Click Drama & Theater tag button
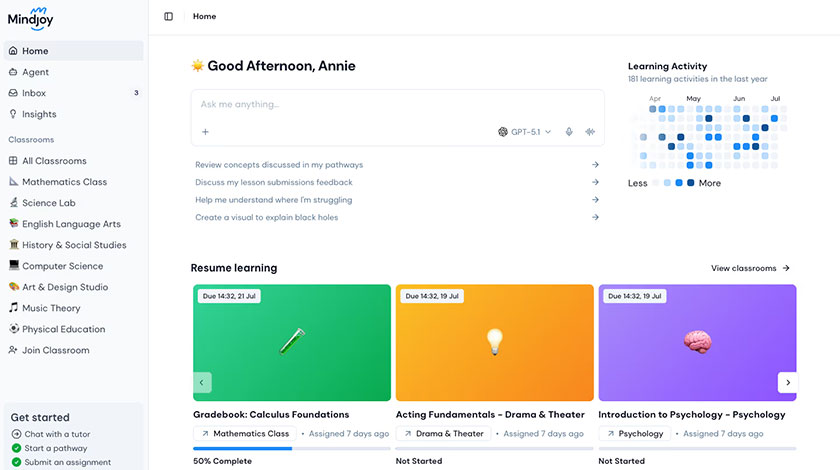Viewport: 840px width, 470px height. (444, 434)
